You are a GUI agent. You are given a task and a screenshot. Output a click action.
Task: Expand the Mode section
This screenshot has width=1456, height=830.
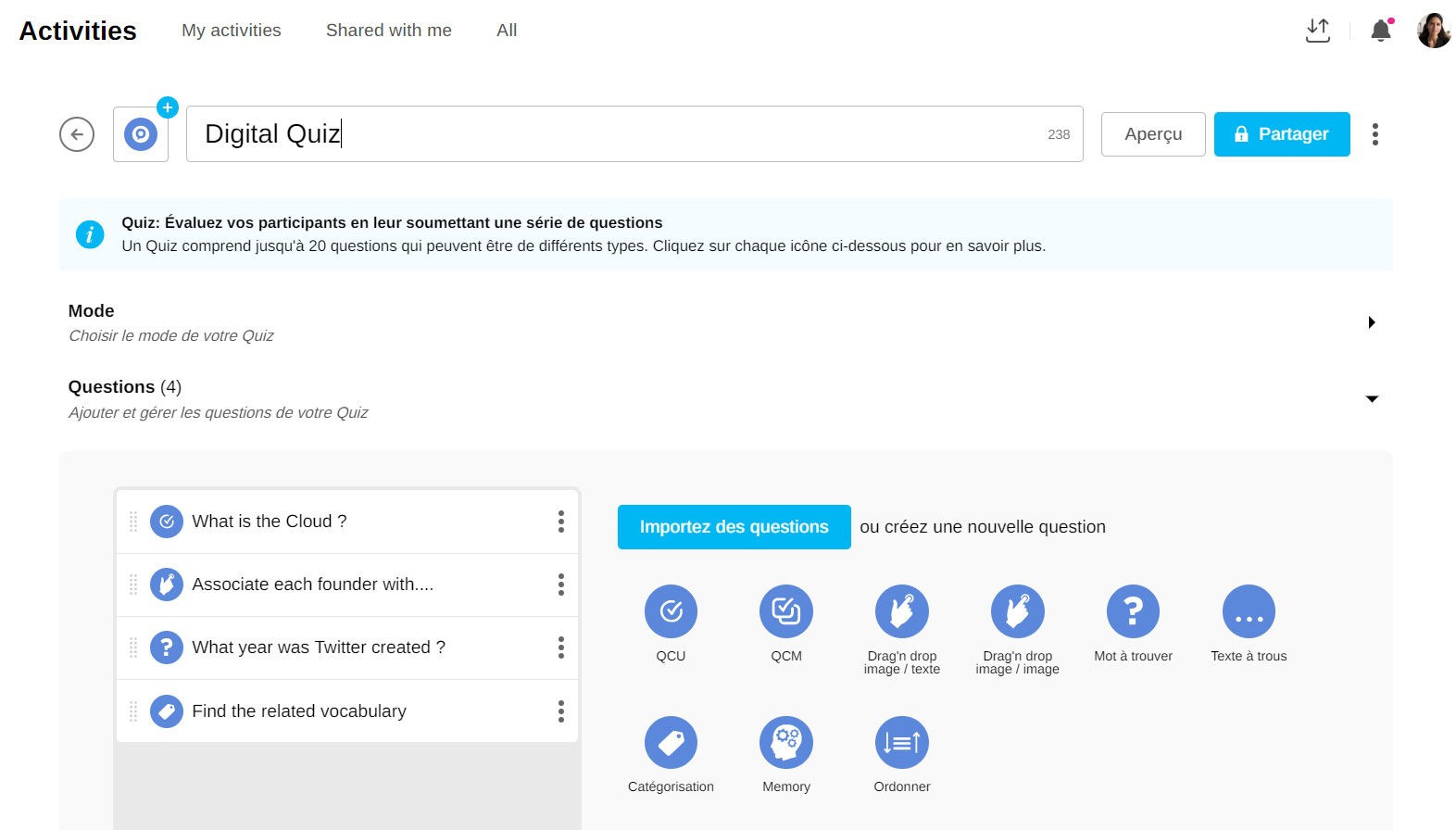pos(1372,322)
